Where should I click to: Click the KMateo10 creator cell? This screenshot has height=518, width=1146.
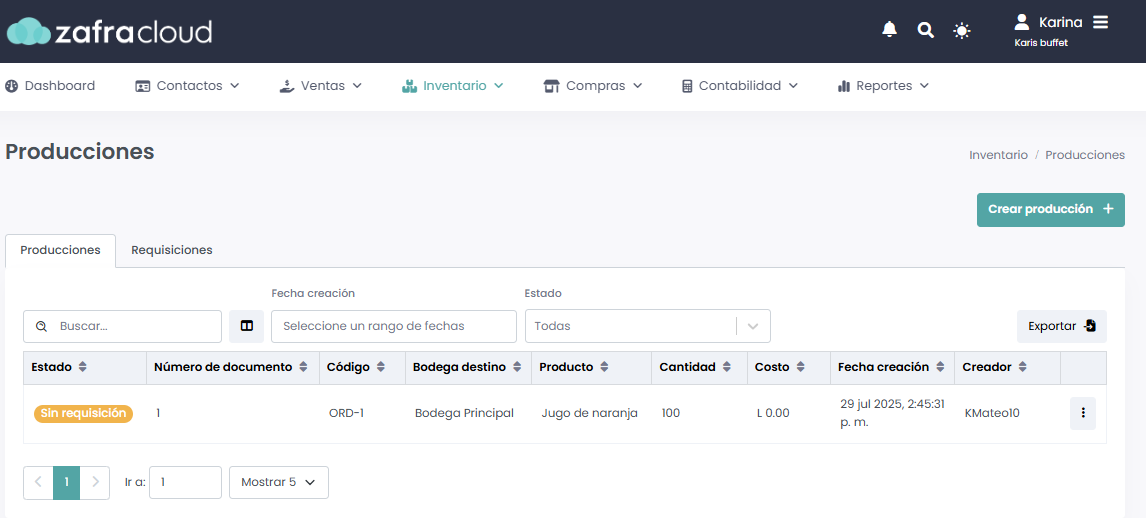pos(992,414)
